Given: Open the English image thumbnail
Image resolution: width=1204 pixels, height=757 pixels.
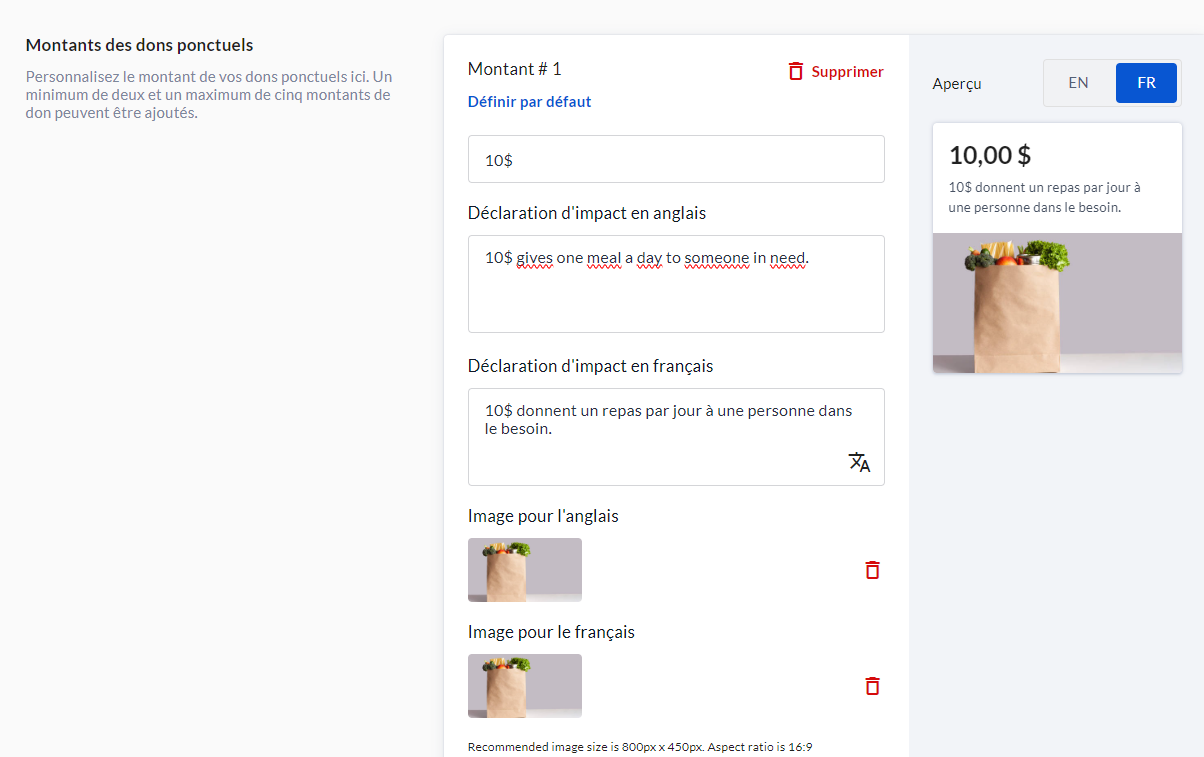Looking at the screenshot, I should pyautogui.click(x=525, y=570).
